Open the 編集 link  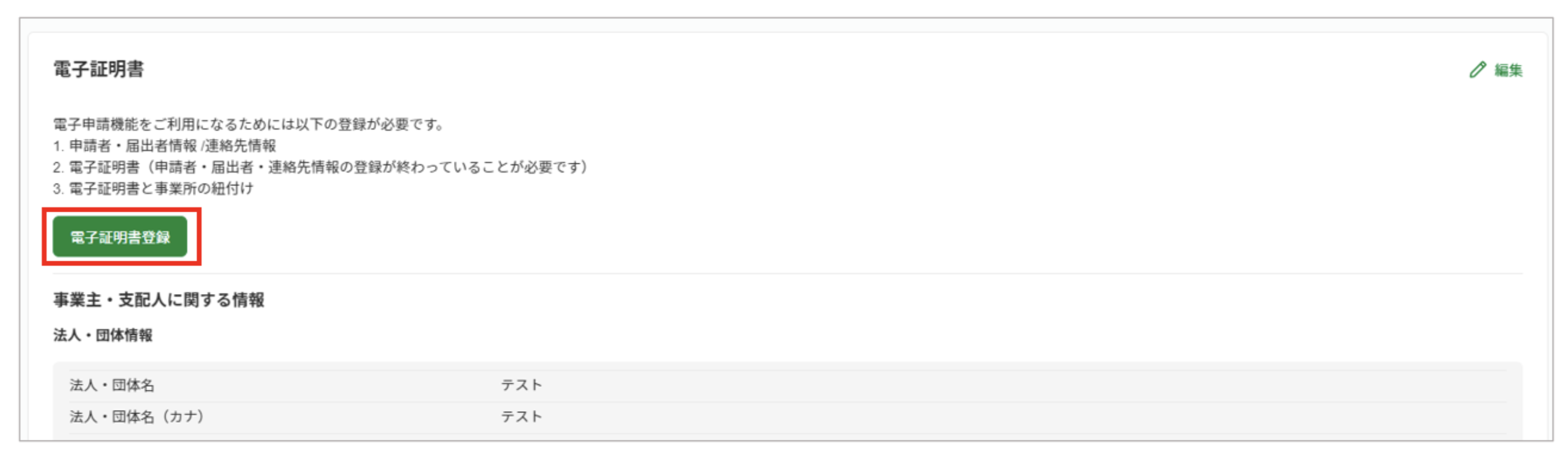tap(1509, 71)
